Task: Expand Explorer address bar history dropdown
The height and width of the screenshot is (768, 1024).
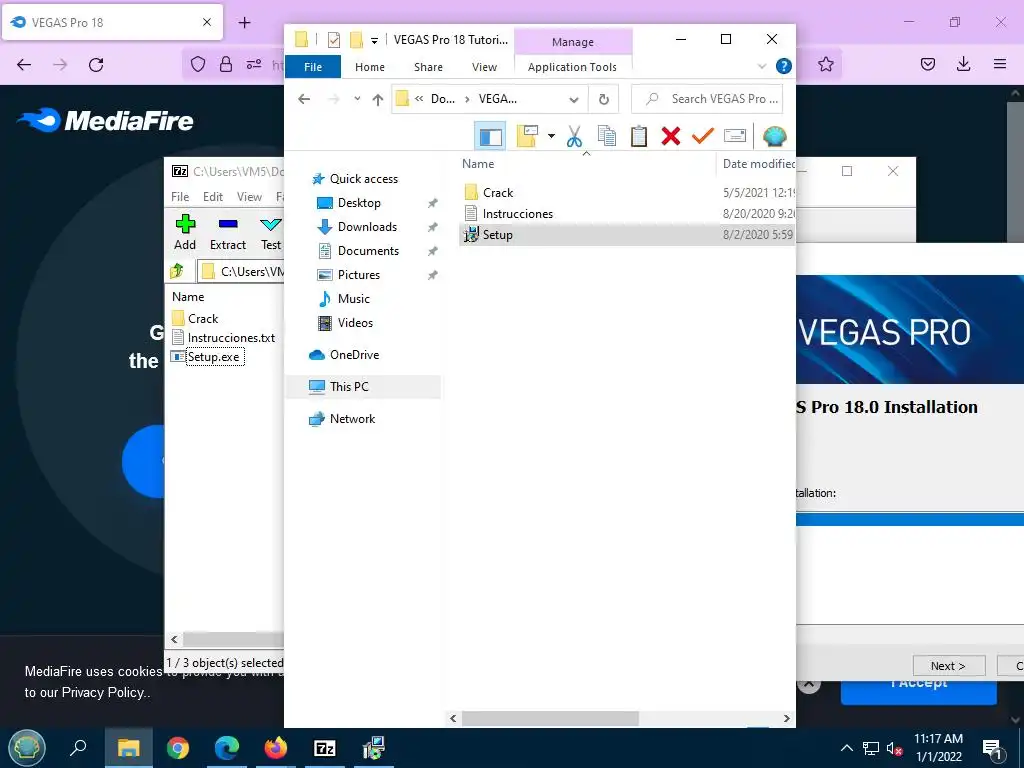Action: pos(574,99)
